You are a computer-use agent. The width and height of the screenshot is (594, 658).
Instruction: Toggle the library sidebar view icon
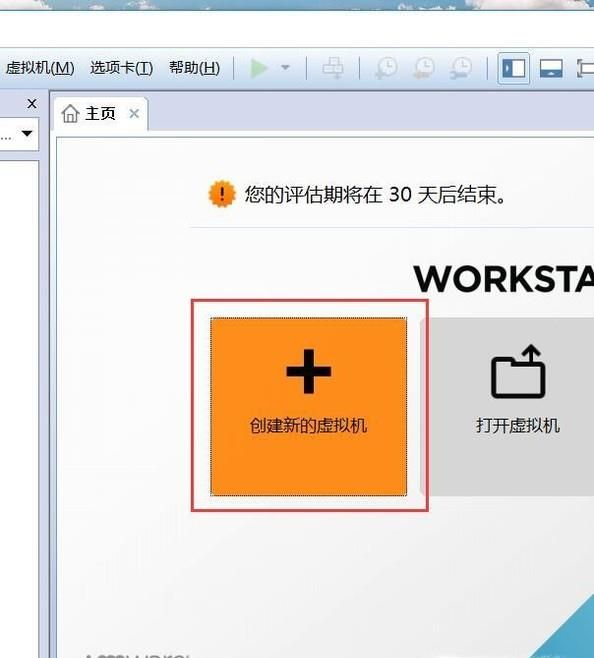[x=513, y=68]
